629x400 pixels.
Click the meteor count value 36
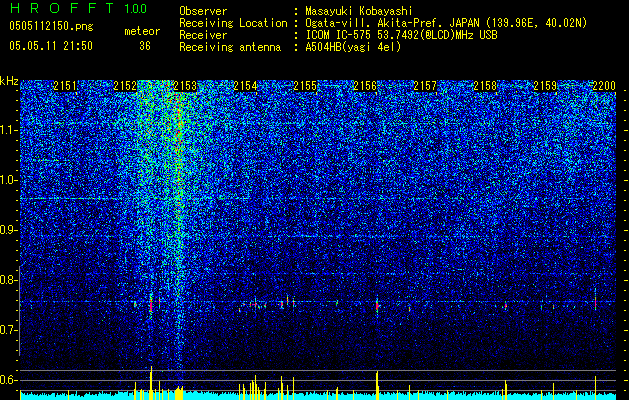coord(145,46)
